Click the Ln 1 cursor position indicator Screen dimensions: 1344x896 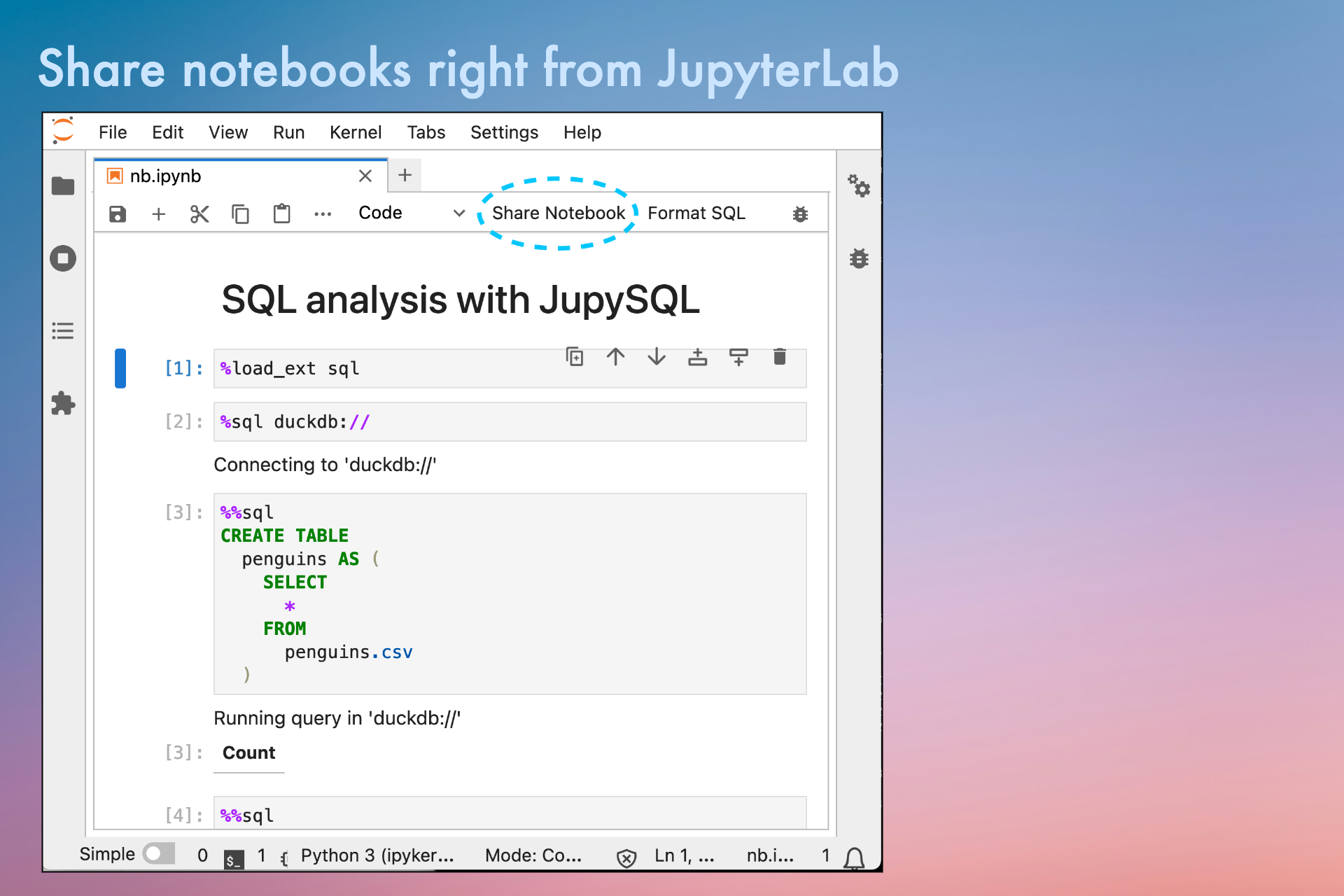[685, 855]
